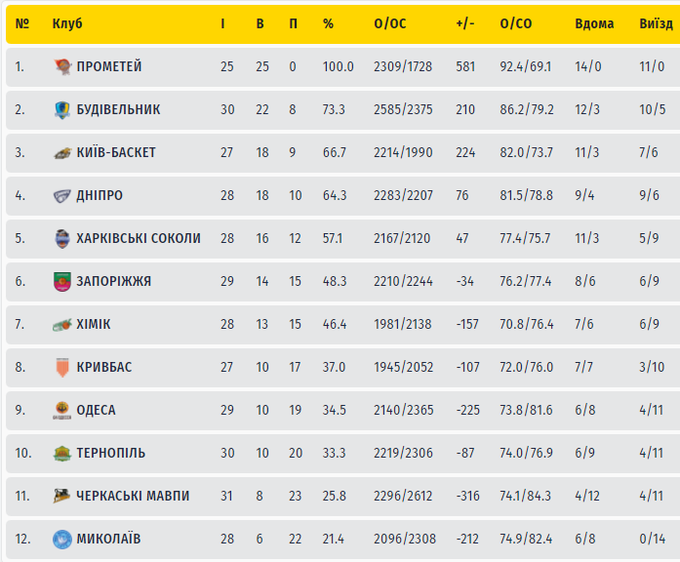Click the Миколаїв team logo
680x562 pixels.
pos(62,539)
